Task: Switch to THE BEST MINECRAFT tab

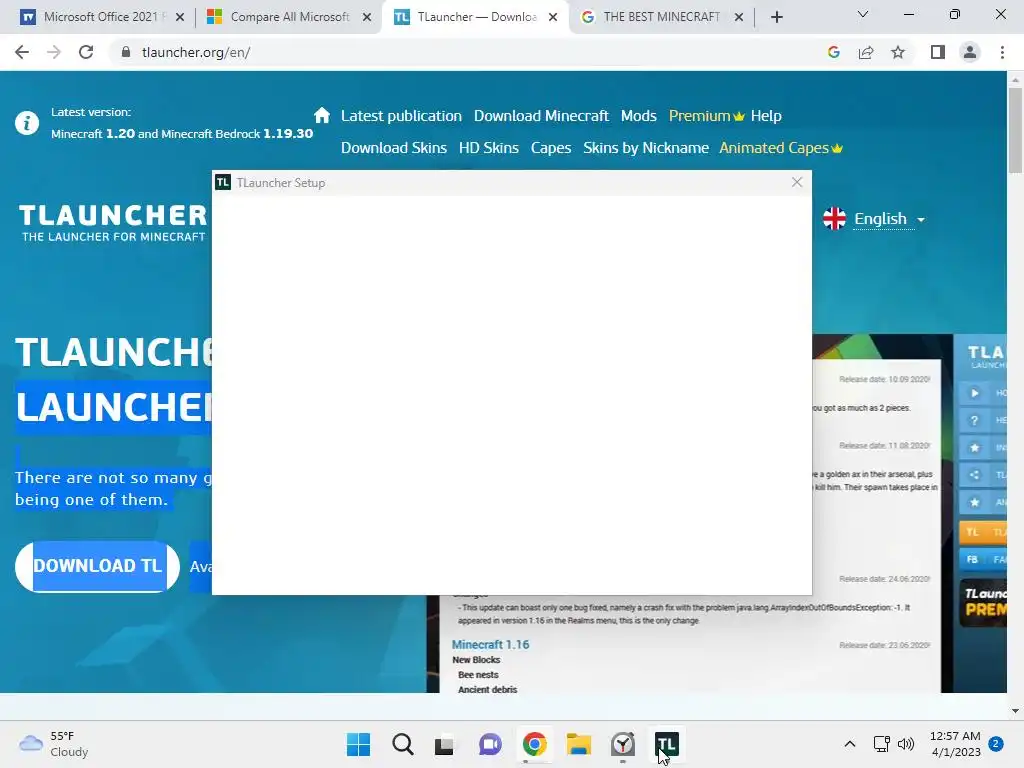Action: [661, 17]
